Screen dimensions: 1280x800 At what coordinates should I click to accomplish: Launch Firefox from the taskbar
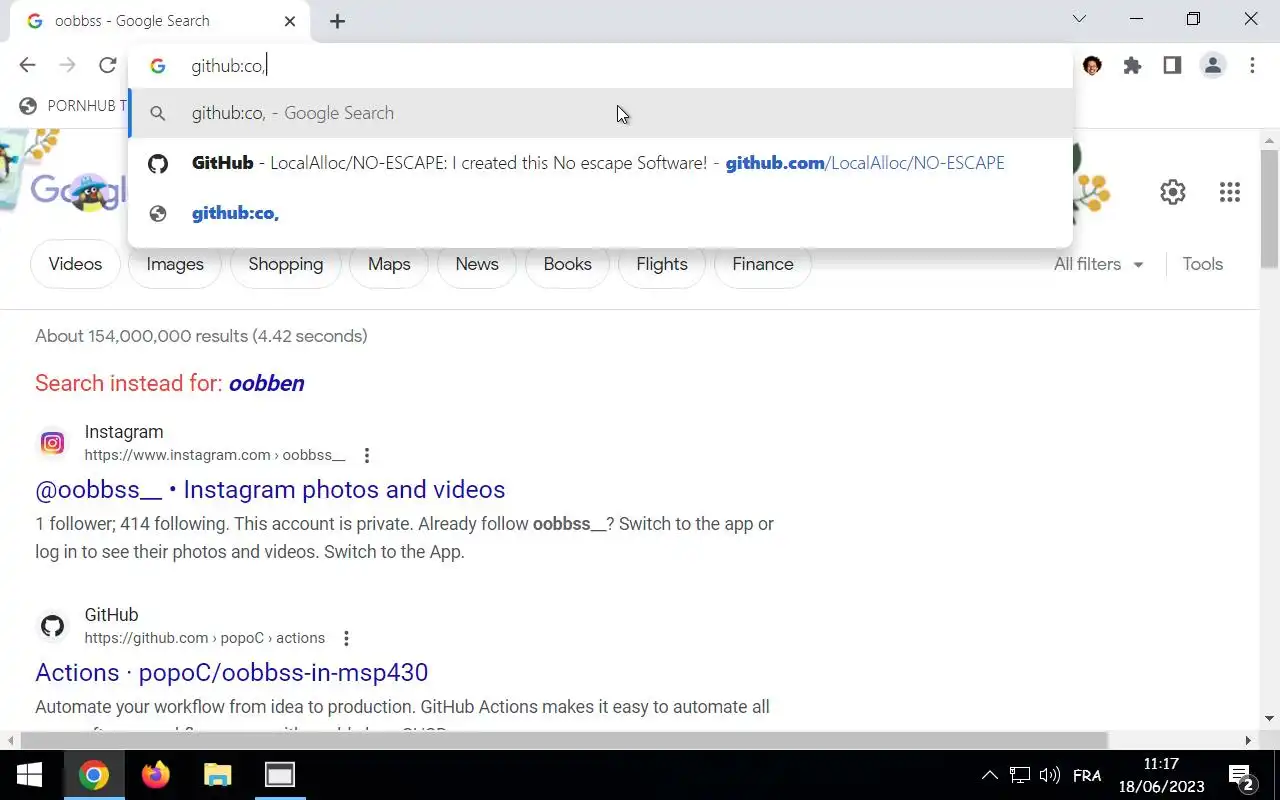tap(155, 775)
